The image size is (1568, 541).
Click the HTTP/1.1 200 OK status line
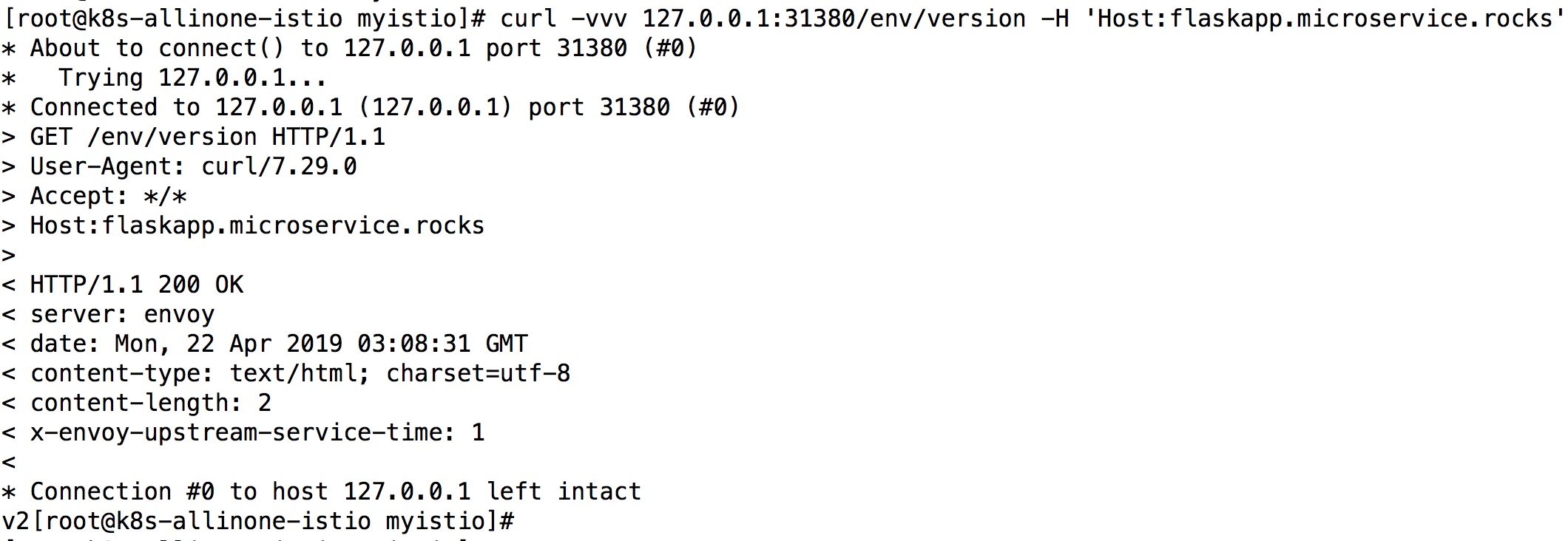123,285
